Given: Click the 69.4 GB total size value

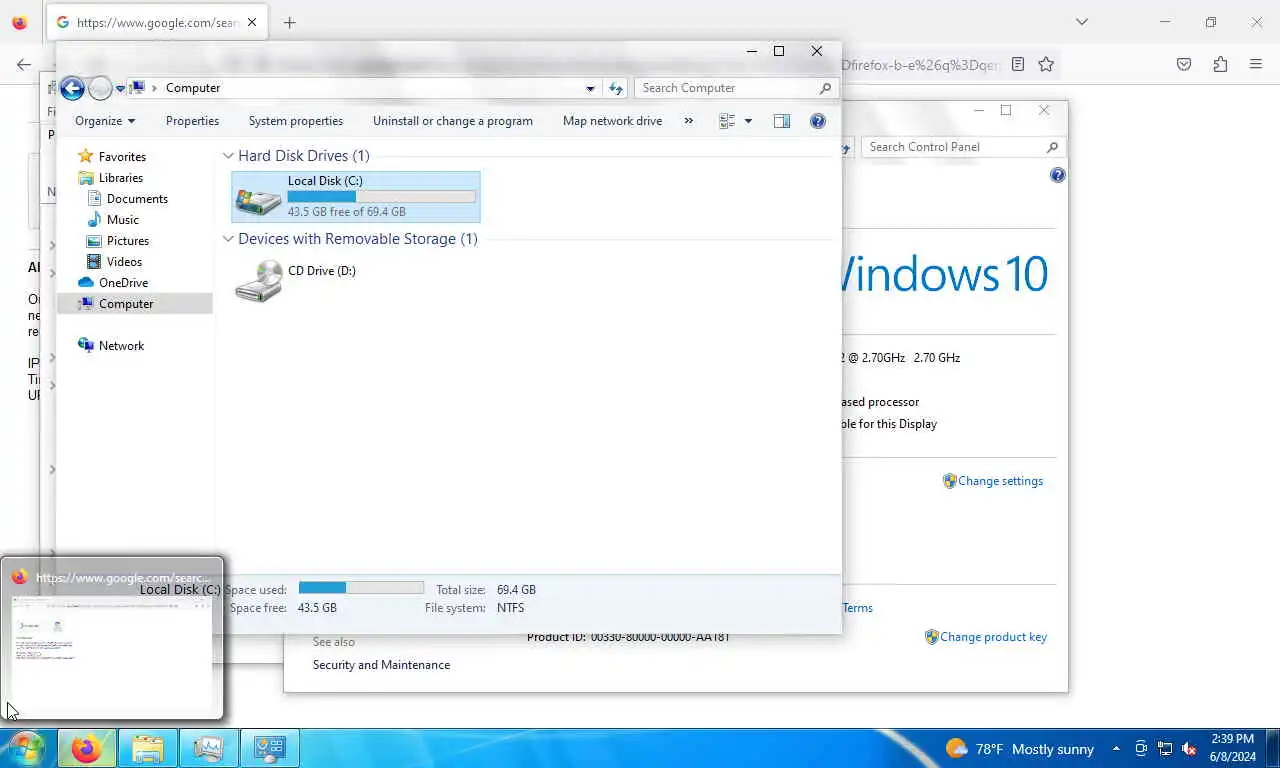Looking at the screenshot, I should point(516,590).
